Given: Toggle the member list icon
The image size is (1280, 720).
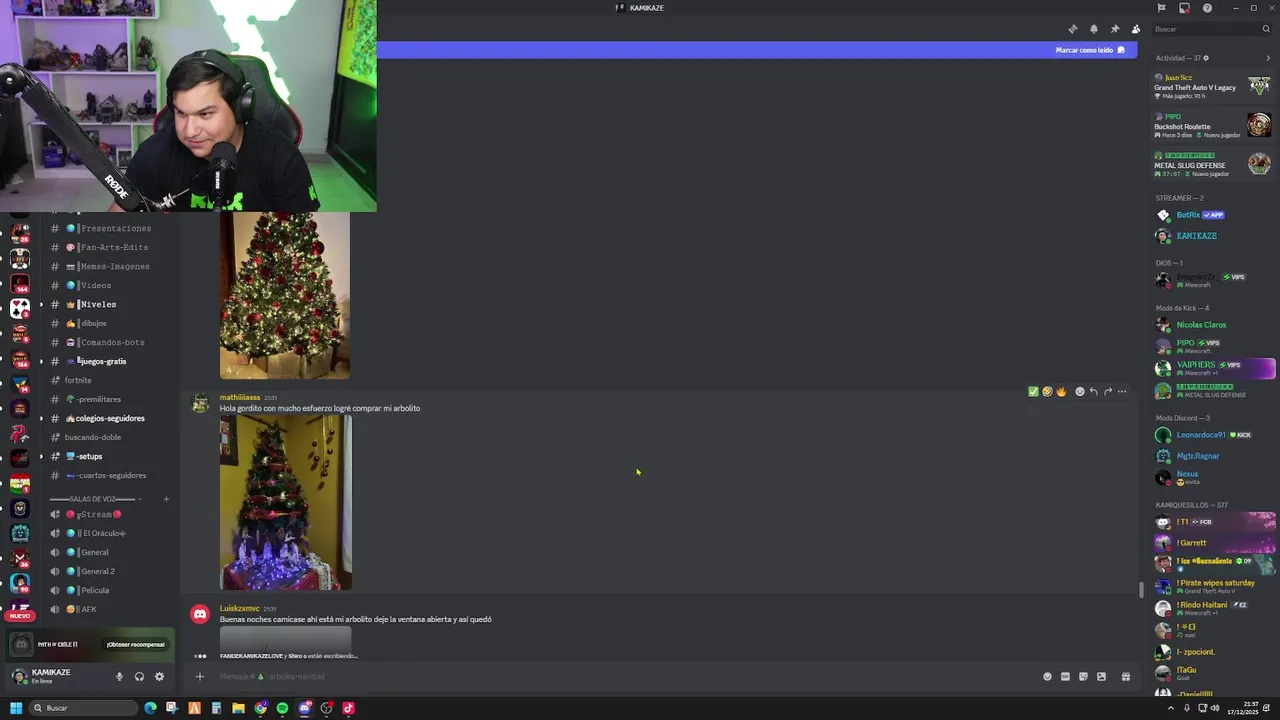Looking at the screenshot, I should pyautogui.click(x=1135, y=29).
